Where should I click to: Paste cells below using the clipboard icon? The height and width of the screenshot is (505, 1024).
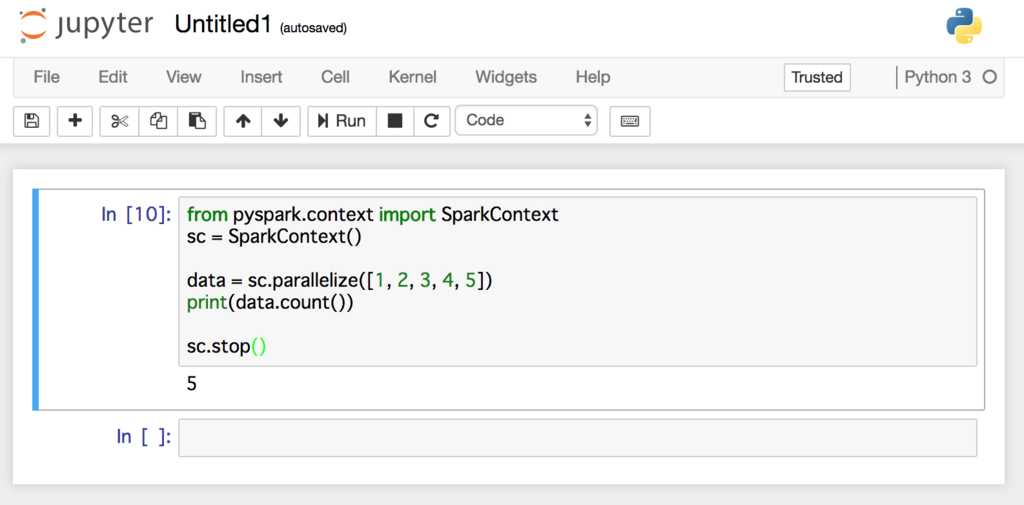(x=197, y=121)
